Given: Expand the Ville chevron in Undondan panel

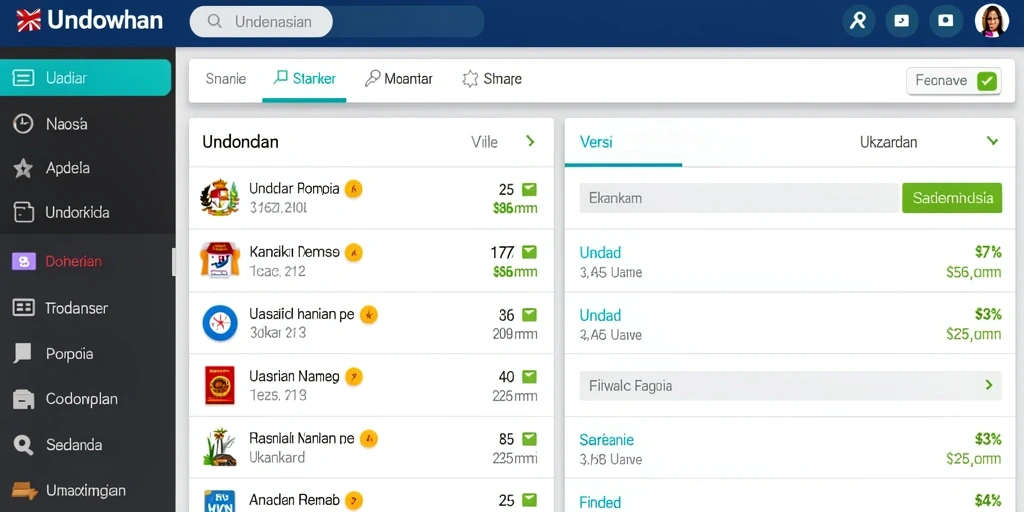Looking at the screenshot, I should point(530,141).
